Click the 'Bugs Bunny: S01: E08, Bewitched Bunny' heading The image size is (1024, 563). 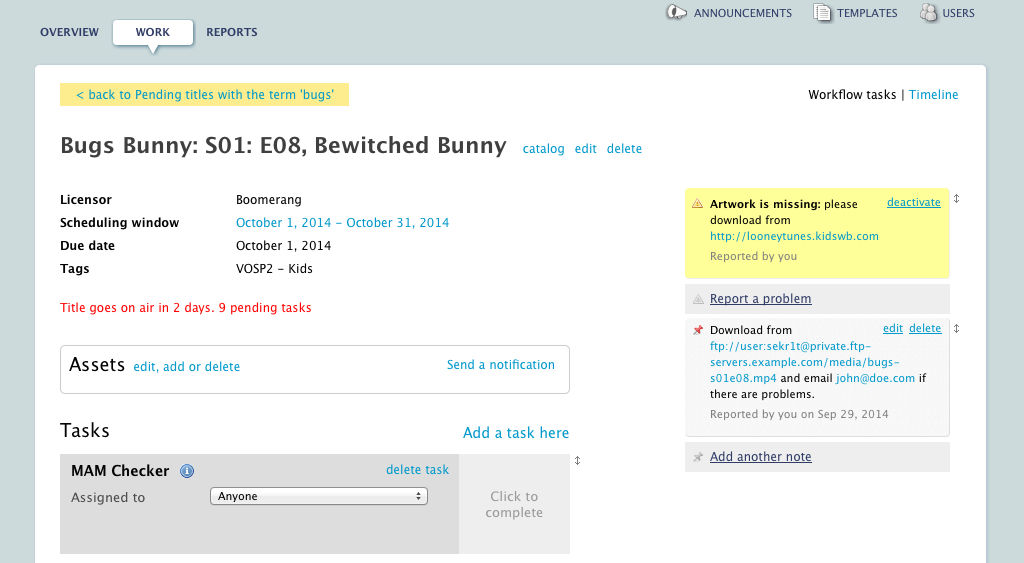(283, 146)
